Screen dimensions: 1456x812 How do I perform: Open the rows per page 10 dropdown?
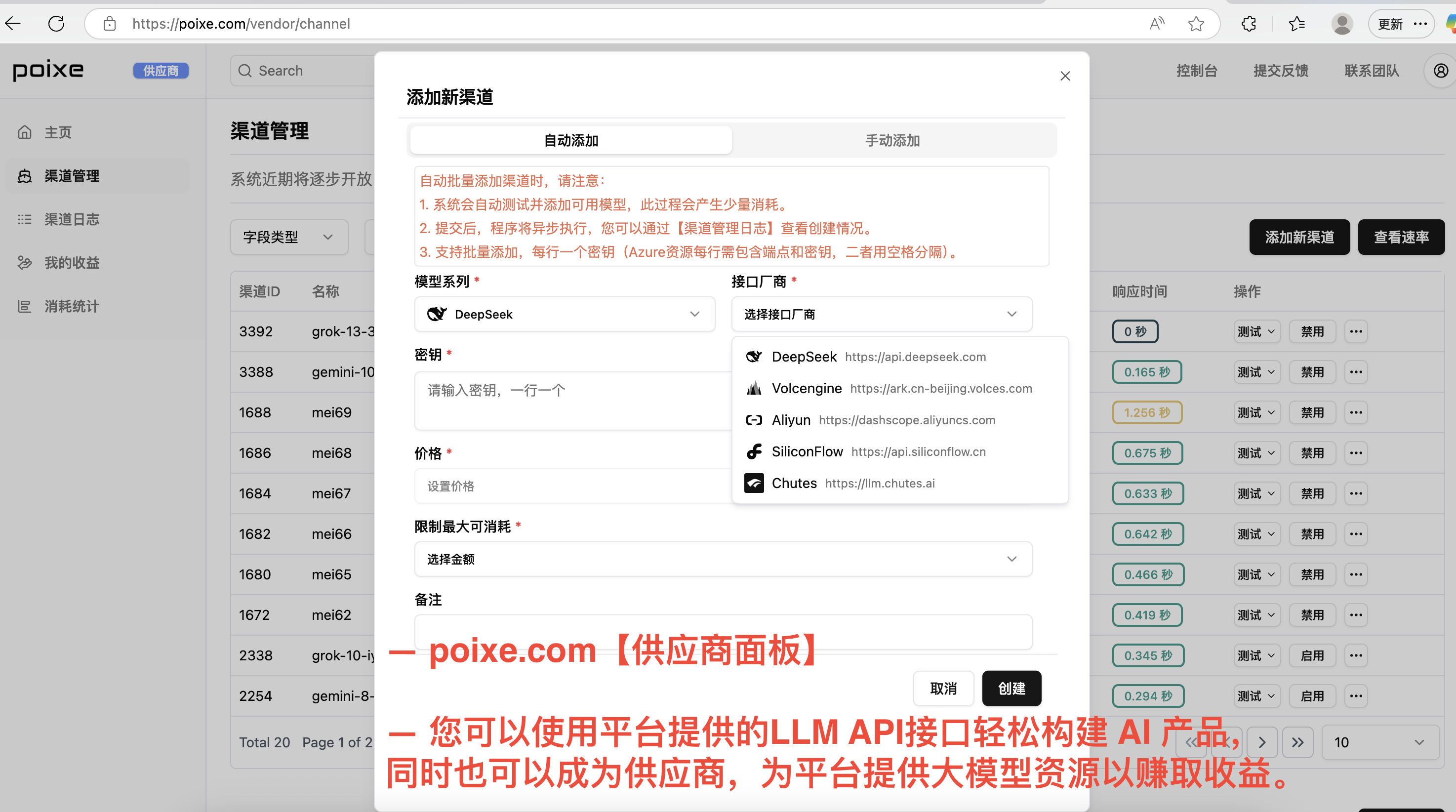(1380, 742)
